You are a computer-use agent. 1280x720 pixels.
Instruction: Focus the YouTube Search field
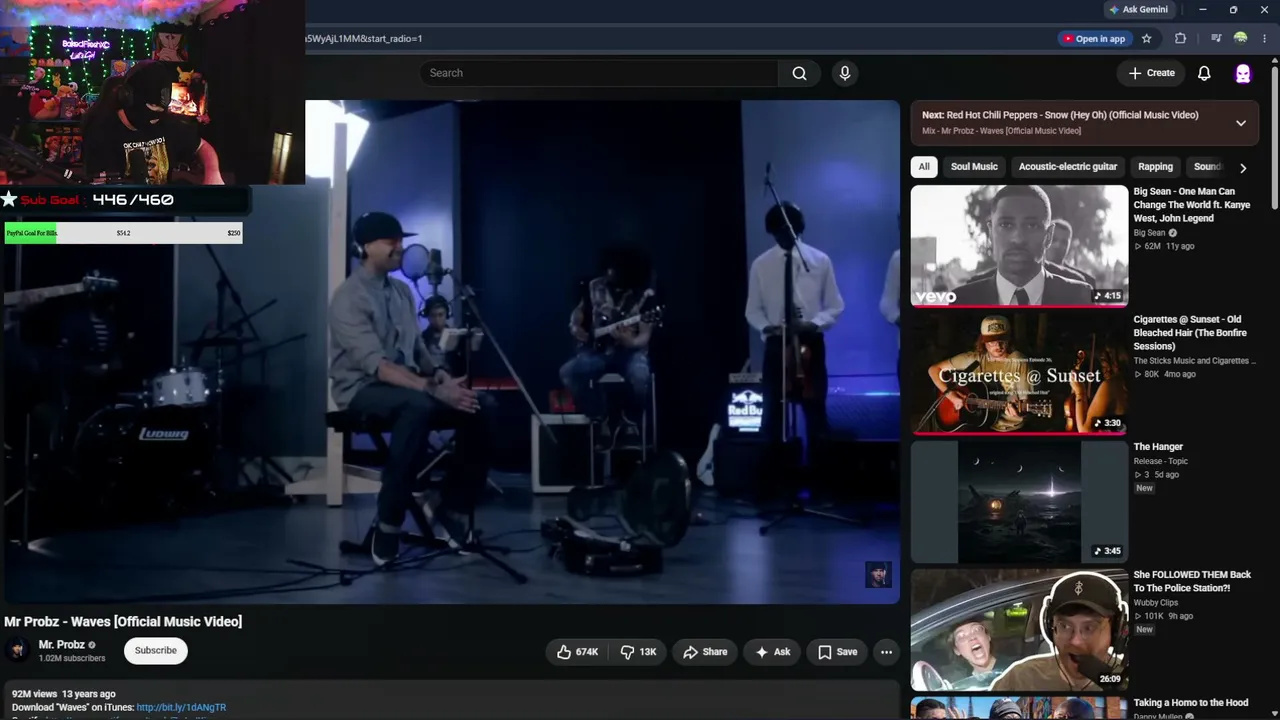pos(599,73)
